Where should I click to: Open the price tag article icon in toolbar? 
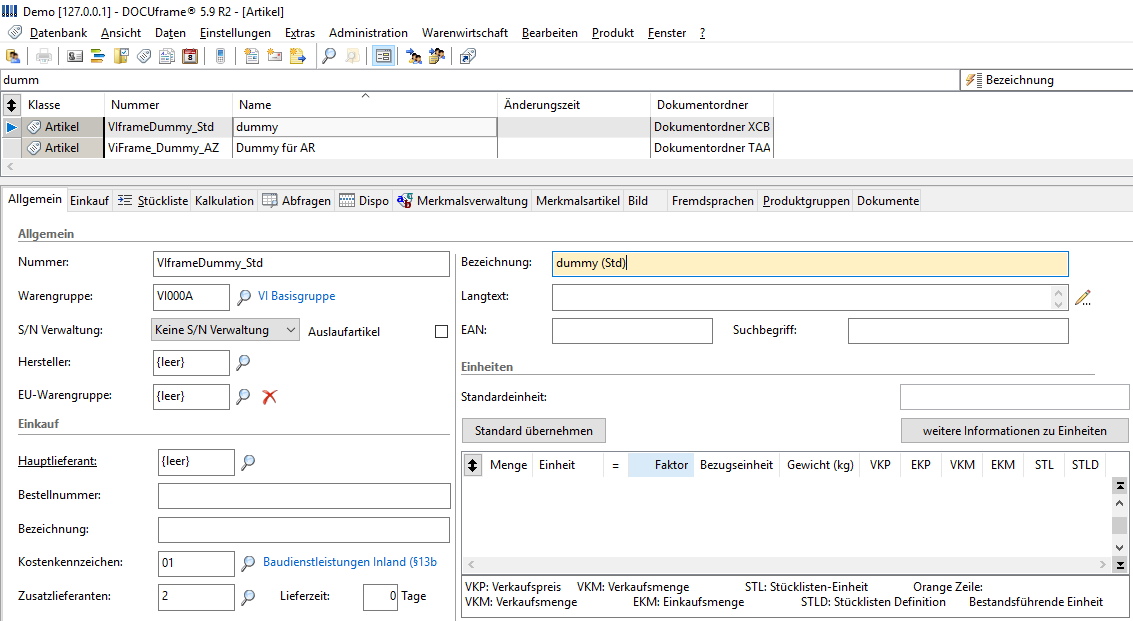(144, 56)
